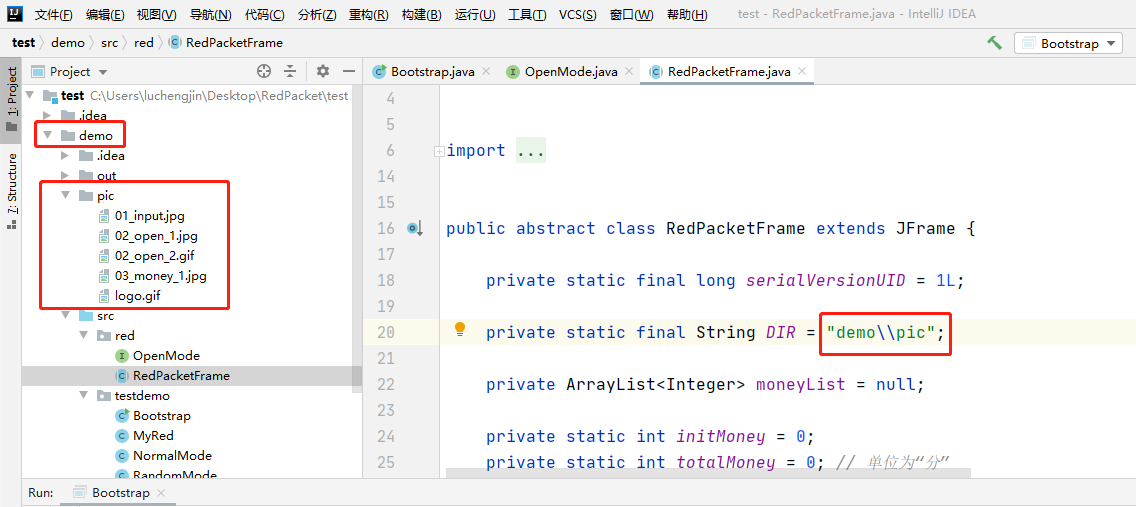Open the 工具(T) menu
1136x507 pixels.
[527, 14]
